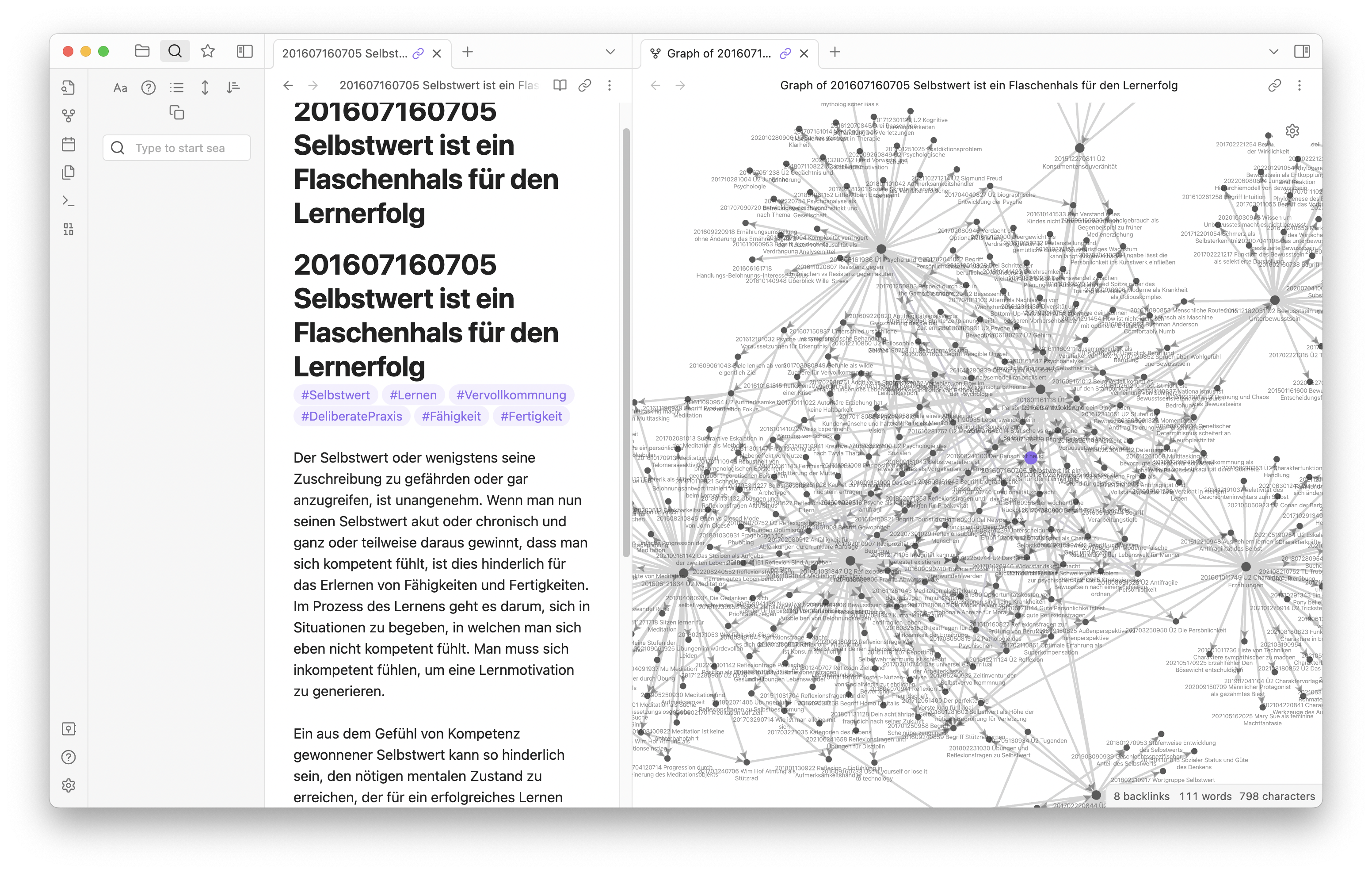Viewport: 1372px width, 873px height.
Task: Open the graph pane's more options menu
Action: click(x=1300, y=85)
